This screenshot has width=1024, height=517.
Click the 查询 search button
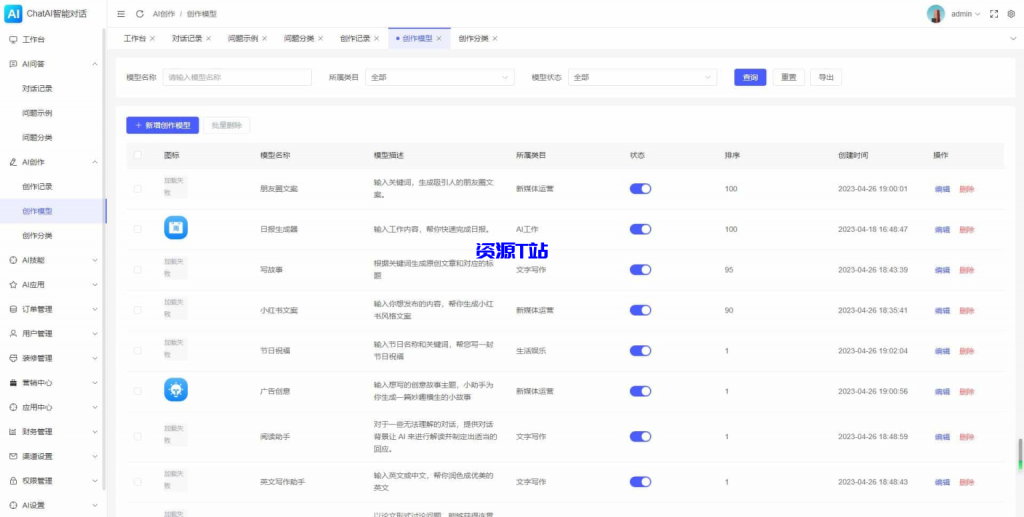(x=750, y=77)
